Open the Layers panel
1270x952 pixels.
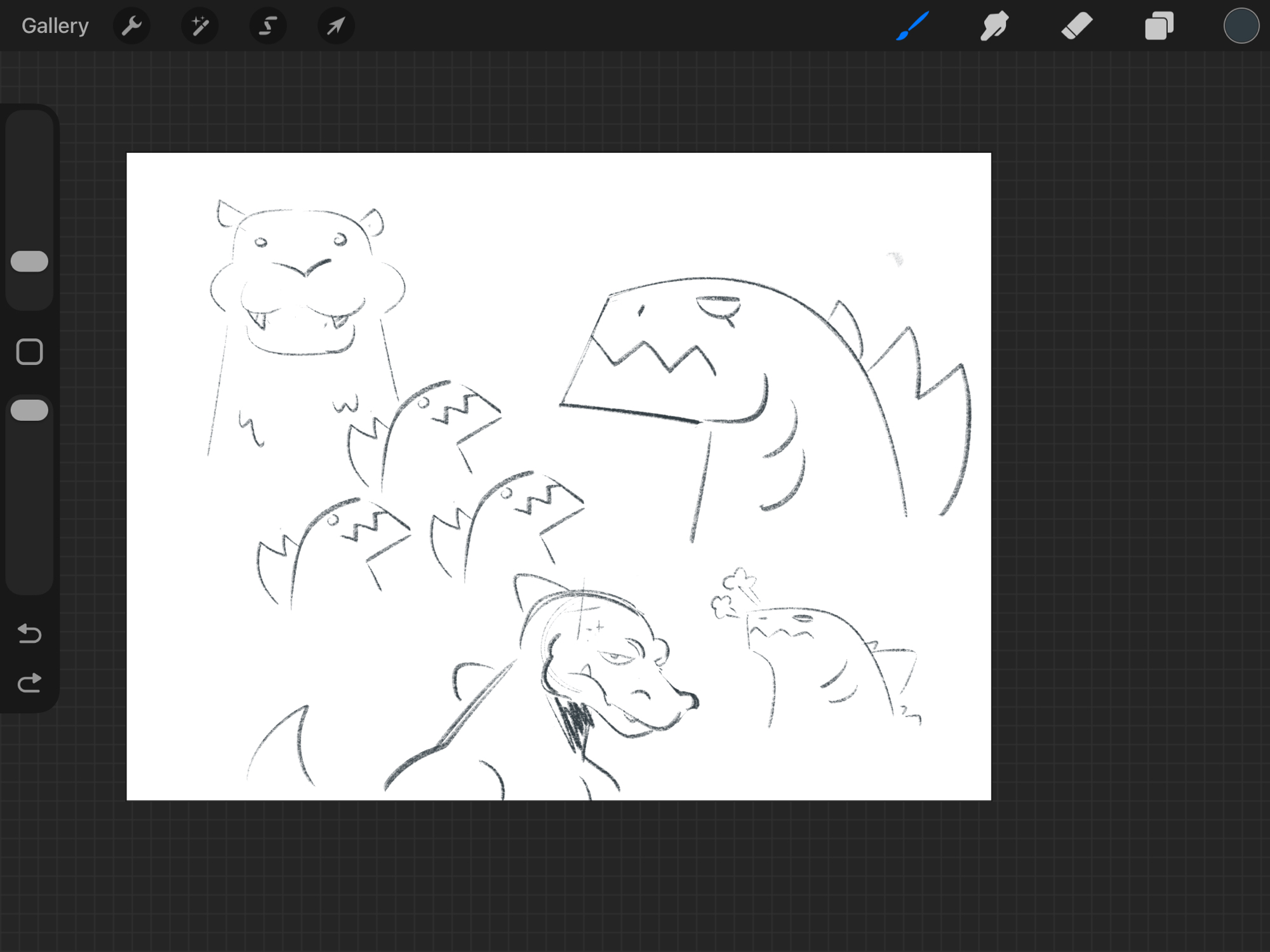click(x=1159, y=26)
